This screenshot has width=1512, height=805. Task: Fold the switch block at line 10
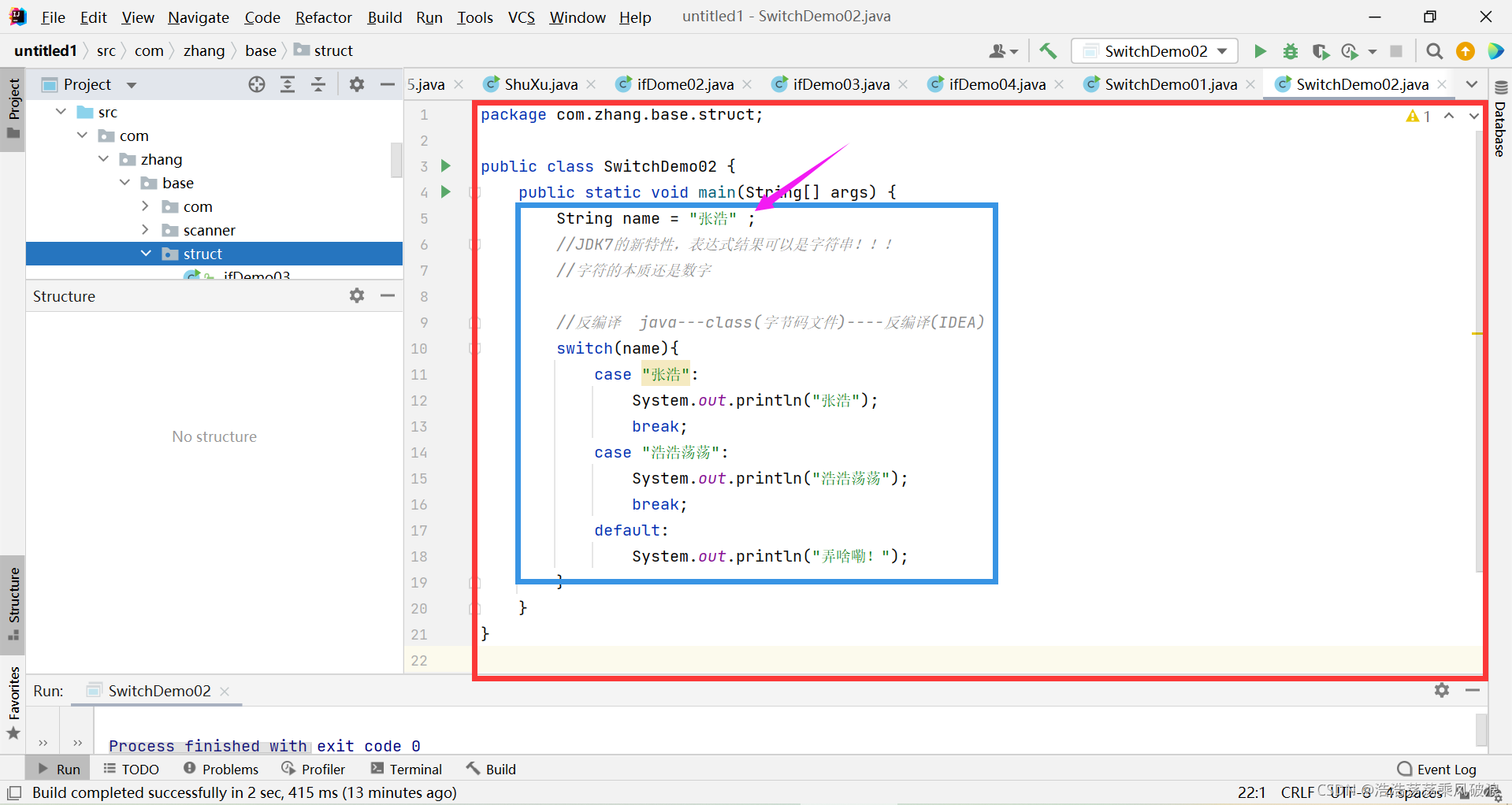click(475, 348)
